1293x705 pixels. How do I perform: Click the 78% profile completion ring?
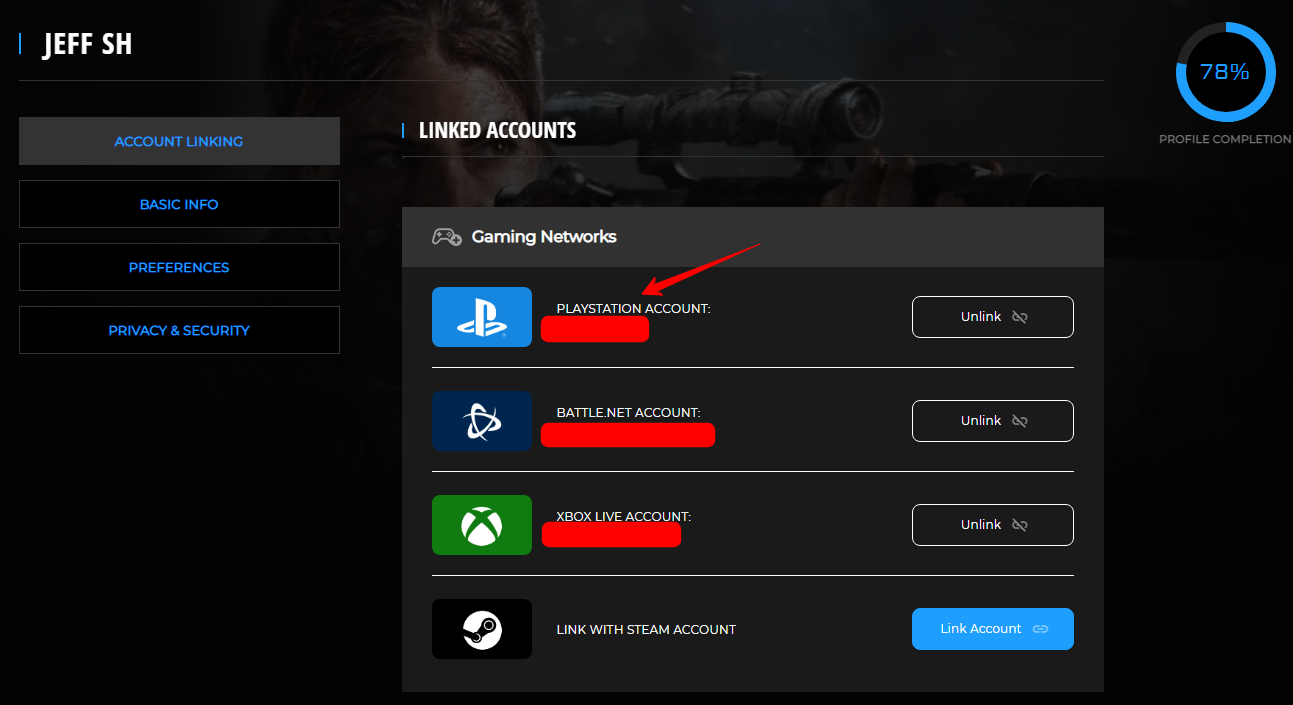click(1225, 72)
